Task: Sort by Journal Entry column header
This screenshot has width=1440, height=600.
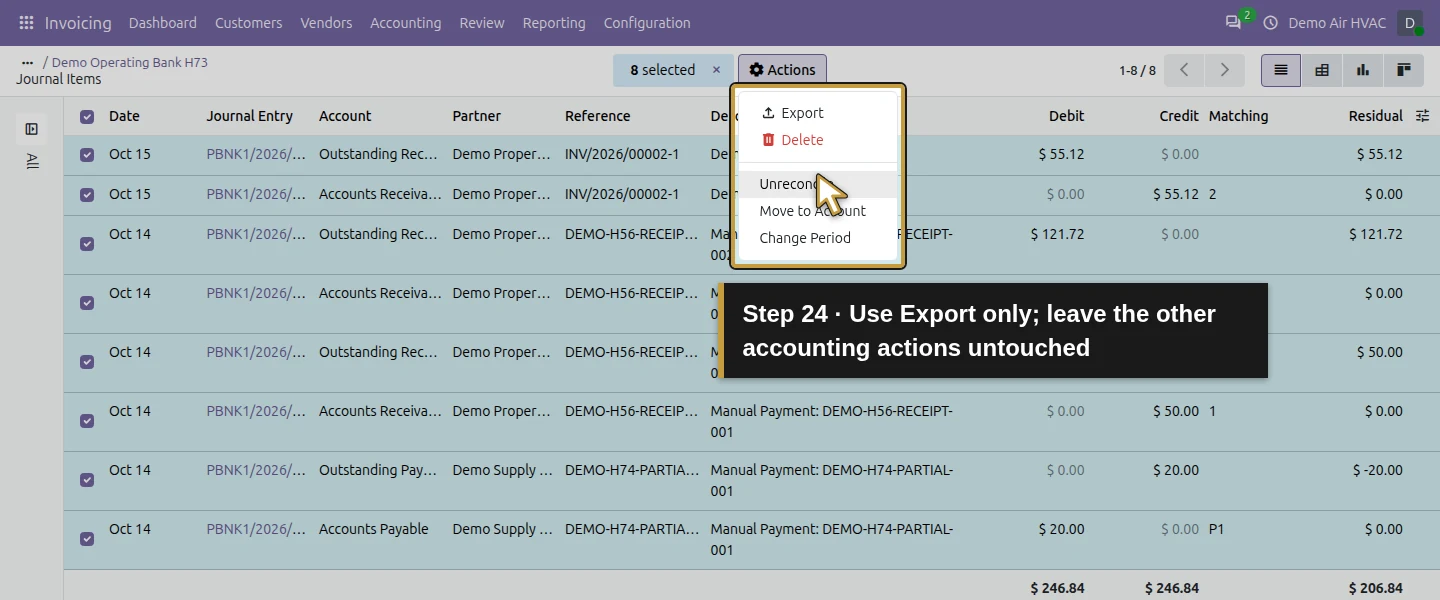Action: (250, 116)
